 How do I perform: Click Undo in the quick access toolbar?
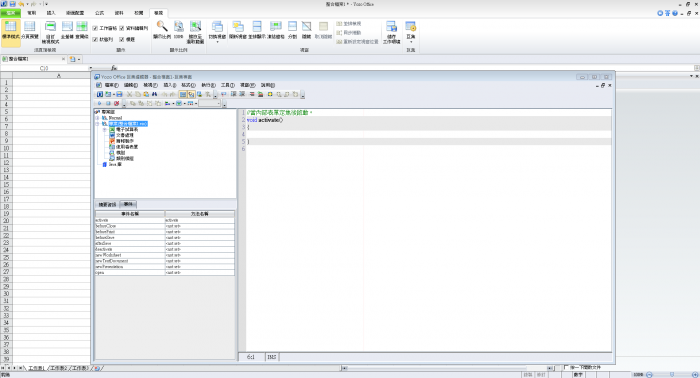click(x=21, y=4)
